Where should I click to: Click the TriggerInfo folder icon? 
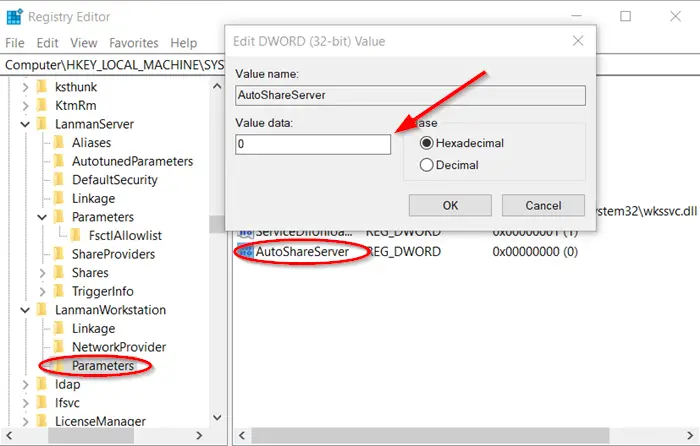[x=58, y=291]
